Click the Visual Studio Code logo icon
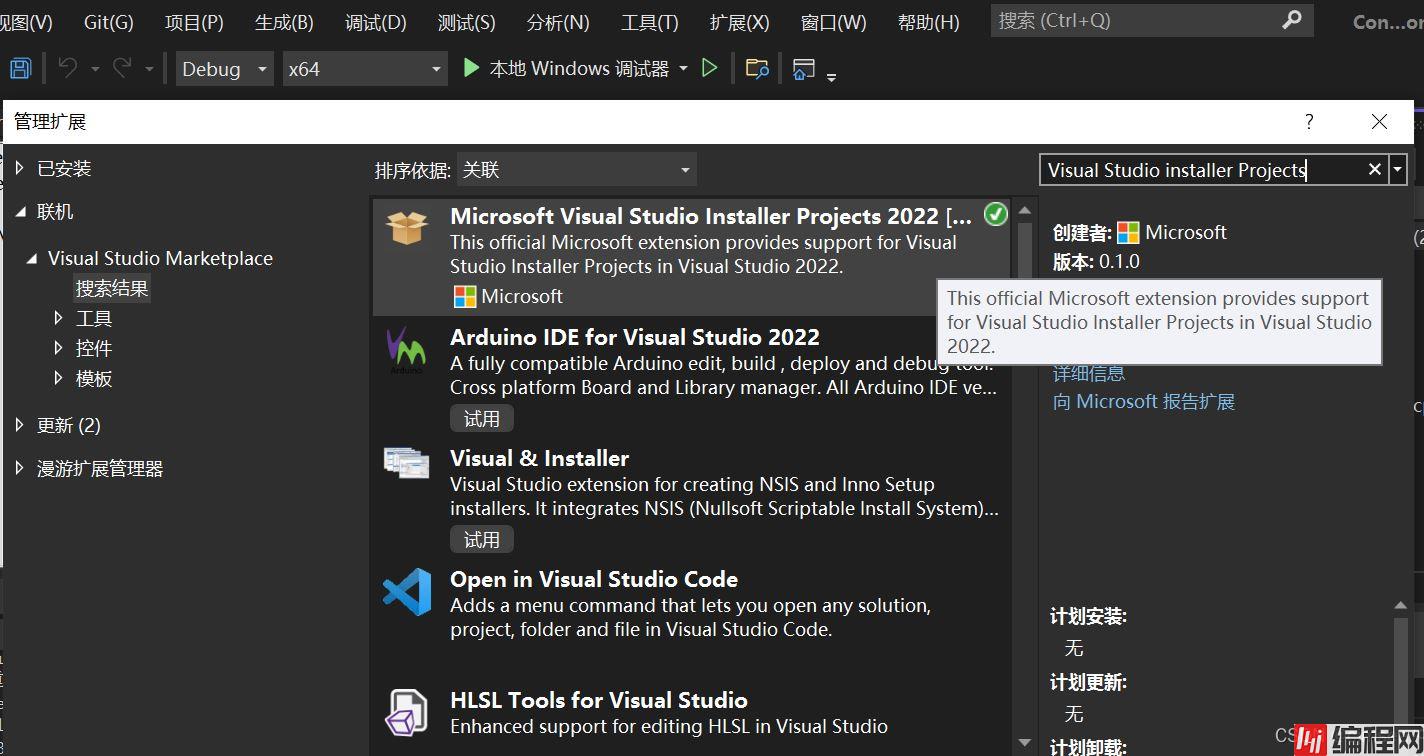1424x756 pixels. [406, 591]
